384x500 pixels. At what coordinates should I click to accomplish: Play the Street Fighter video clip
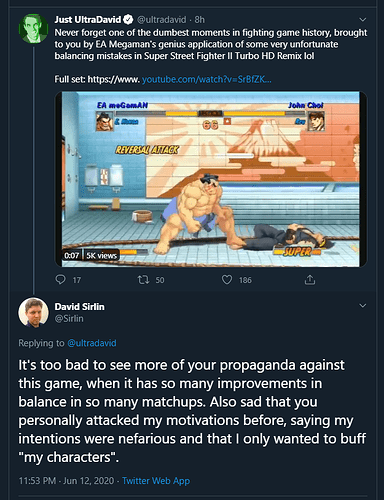pyautogui.click(x=211, y=179)
